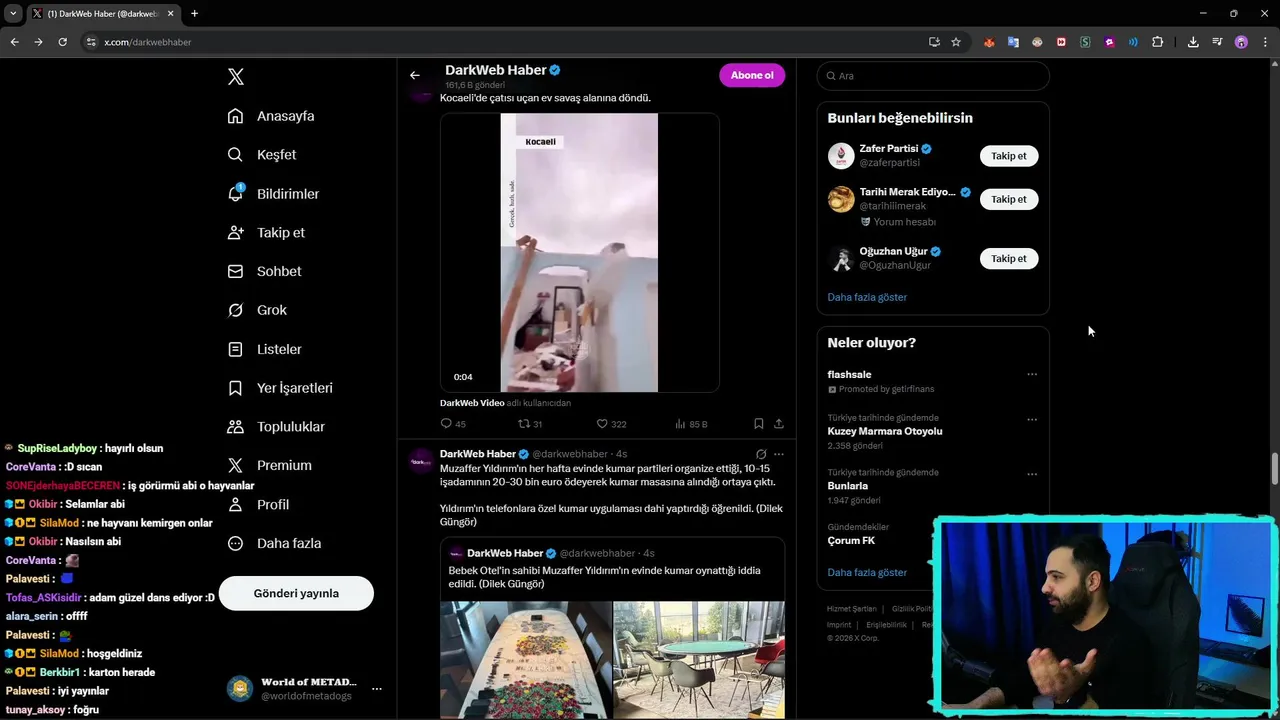Open the media controls icon in toolbar
Screen dimensions: 1280x720
coord(1217,42)
